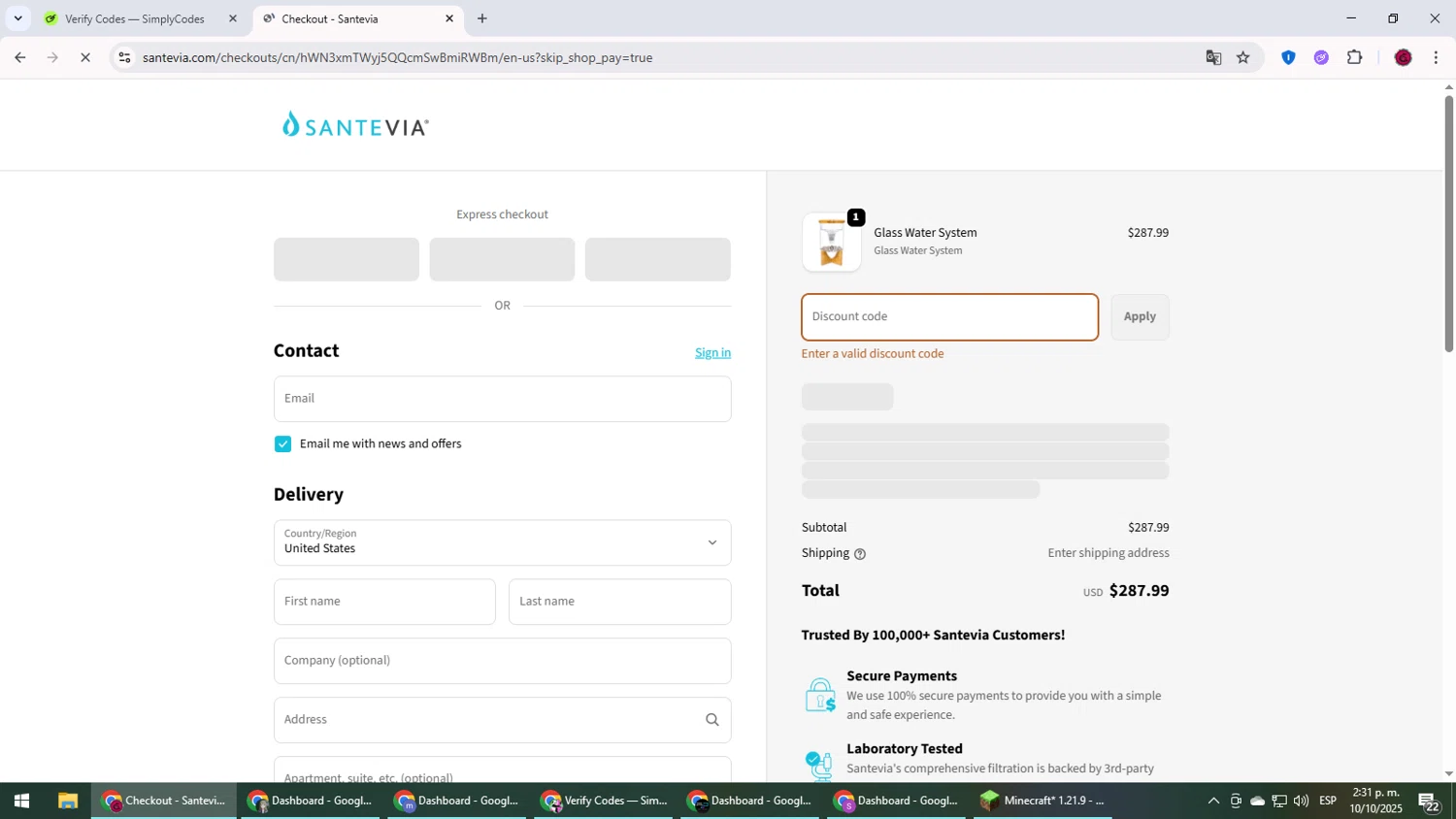The width and height of the screenshot is (1456, 819).
Task: Switch to Checkout - Santevia taskbar window
Action: [x=164, y=801]
